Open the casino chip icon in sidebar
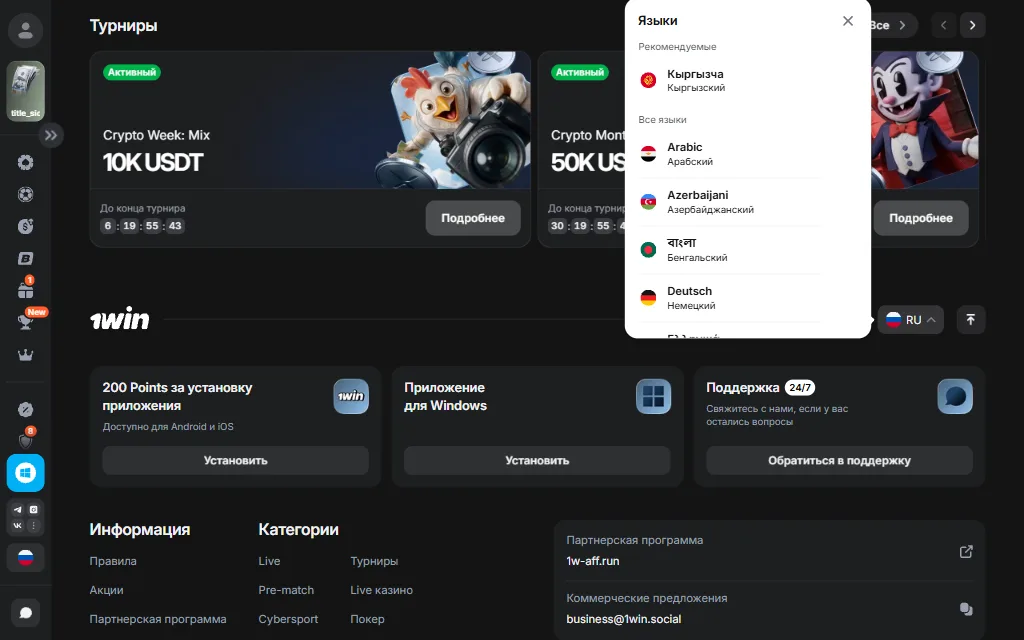The height and width of the screenshot is (640, 1024). coord(25,162)
